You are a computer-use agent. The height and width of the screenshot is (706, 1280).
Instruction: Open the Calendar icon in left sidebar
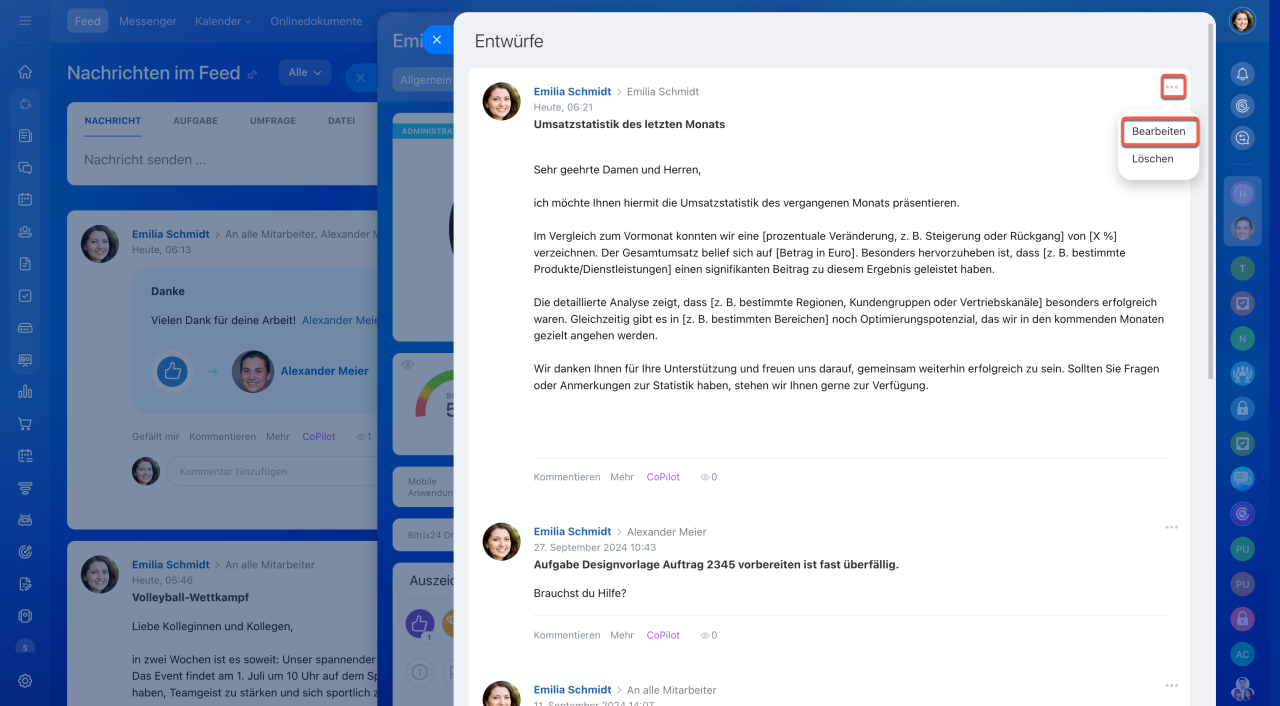point(25,199)
